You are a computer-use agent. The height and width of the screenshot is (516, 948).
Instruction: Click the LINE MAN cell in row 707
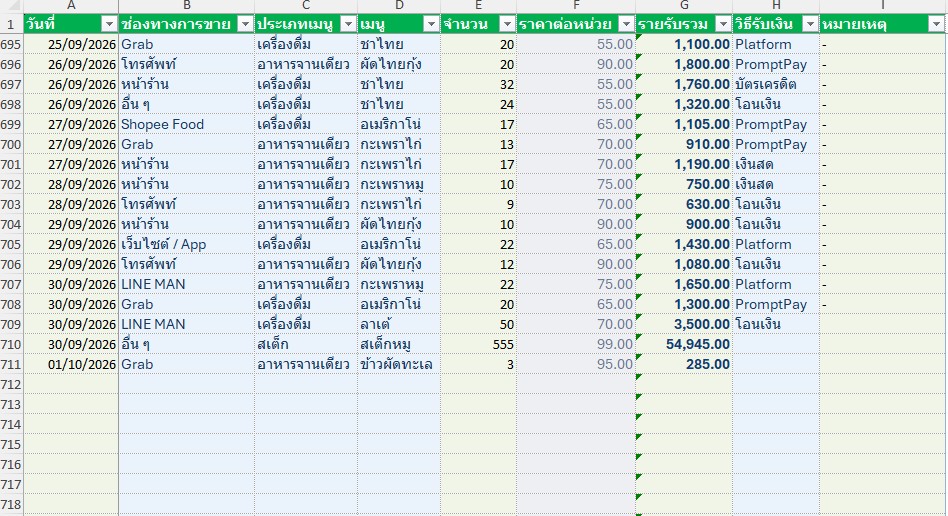coord(186,284)
